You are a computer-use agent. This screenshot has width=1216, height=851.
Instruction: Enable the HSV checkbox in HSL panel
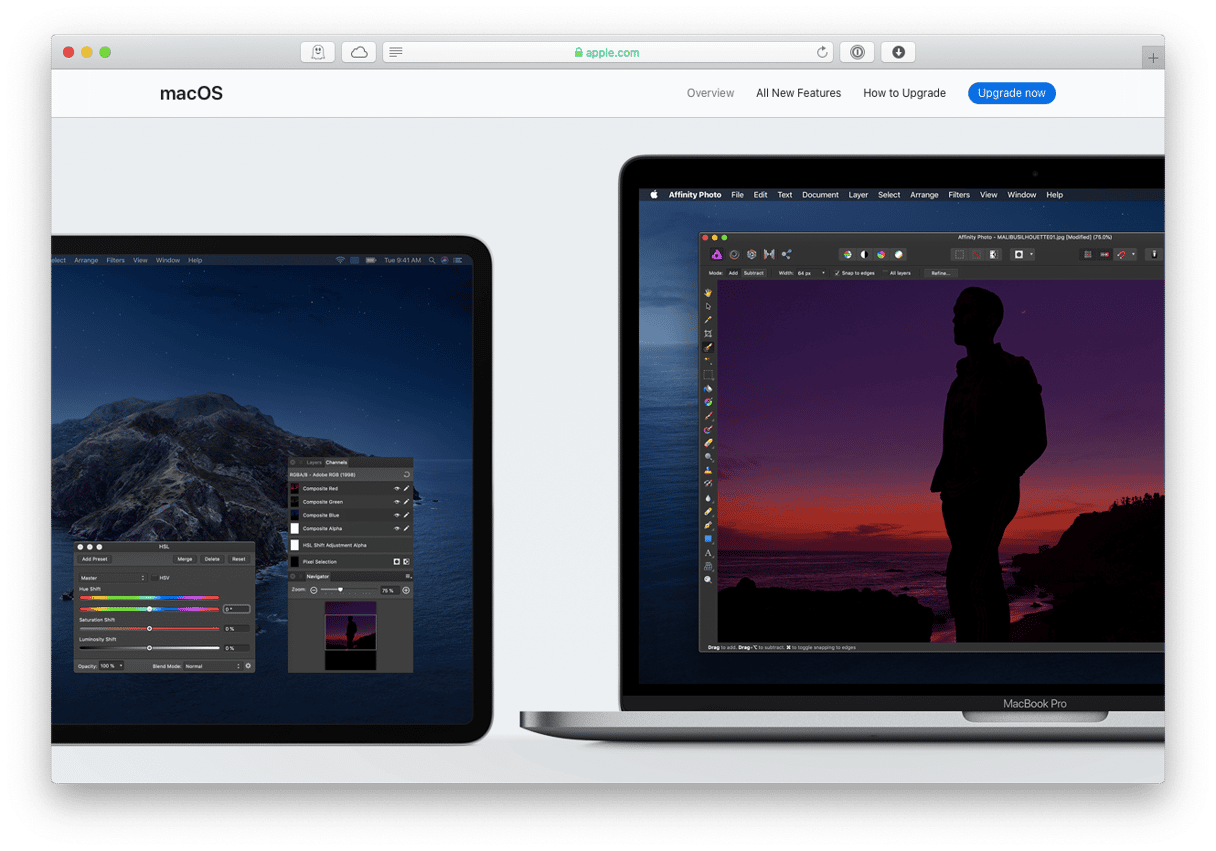(x=154, y=577)
